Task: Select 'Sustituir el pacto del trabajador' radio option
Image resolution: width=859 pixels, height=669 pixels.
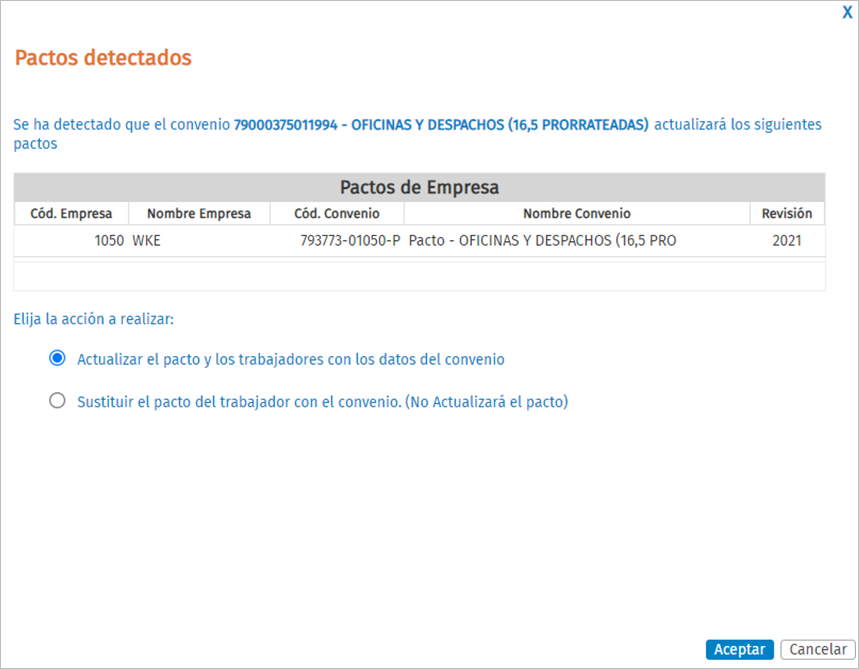Action: tap(58, 401)
